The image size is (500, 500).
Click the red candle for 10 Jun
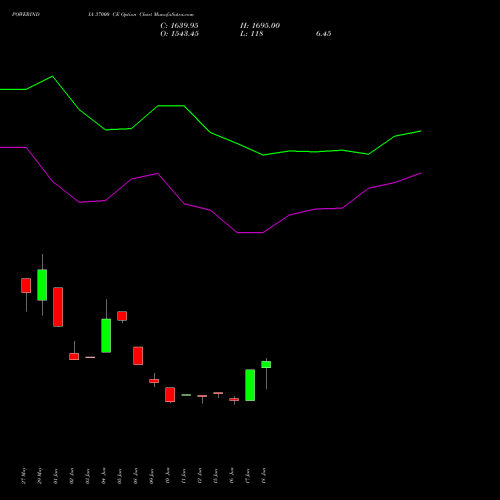pyautogui.click(x=170, y=394)
